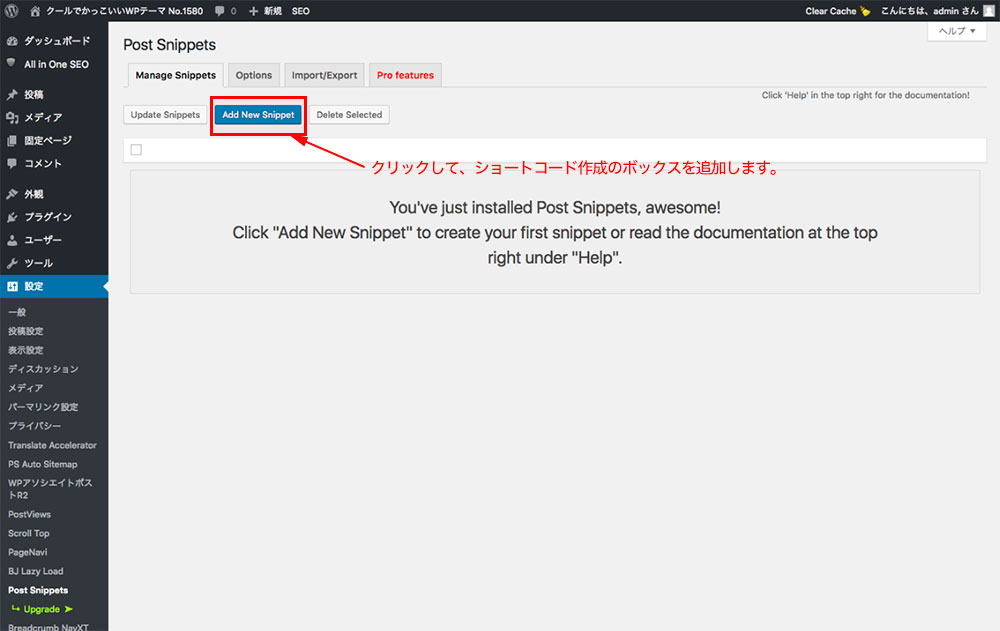Open Scroll Top settings link
Screen dimensions: 1000x631
(x=29, y=533)
